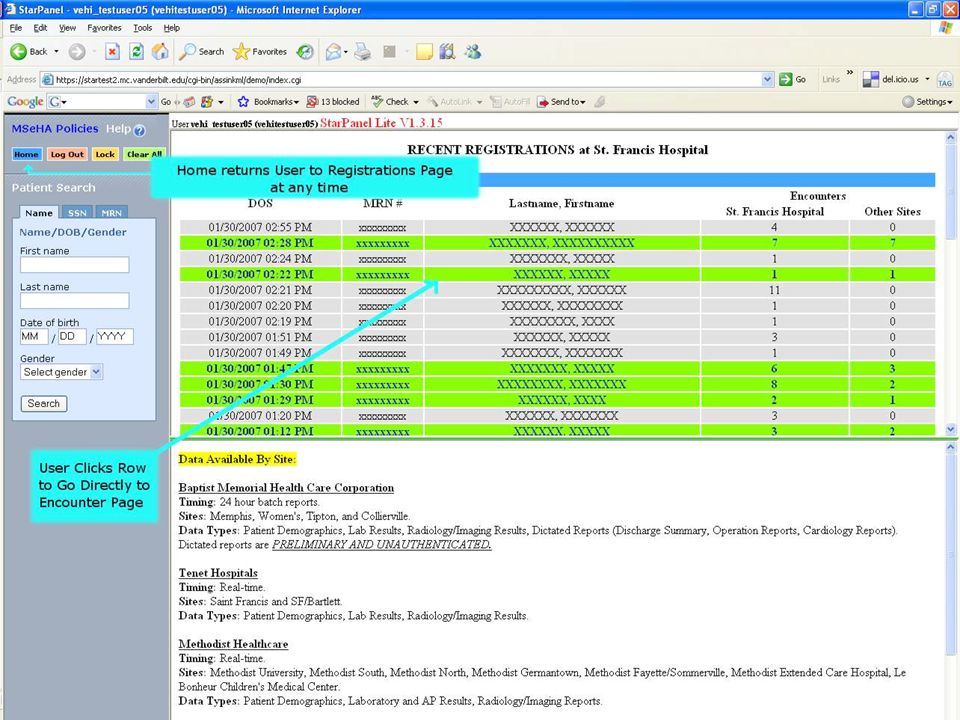Screen dimensions: 960x720
Task: Click the YYYY birth year field
Action: click(x=114, y=336)
